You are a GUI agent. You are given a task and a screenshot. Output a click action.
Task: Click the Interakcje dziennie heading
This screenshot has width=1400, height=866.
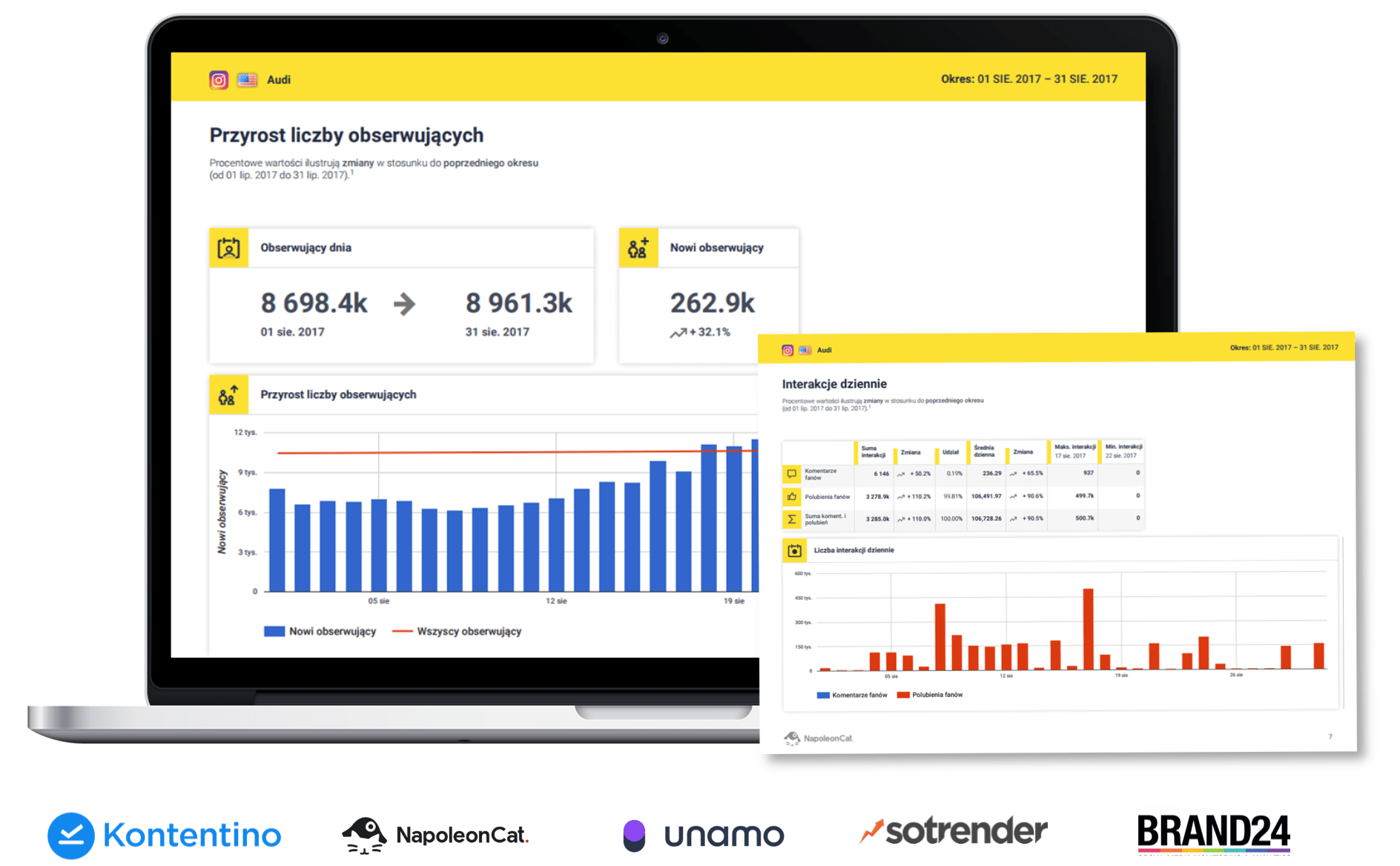(x=834, y=384)
